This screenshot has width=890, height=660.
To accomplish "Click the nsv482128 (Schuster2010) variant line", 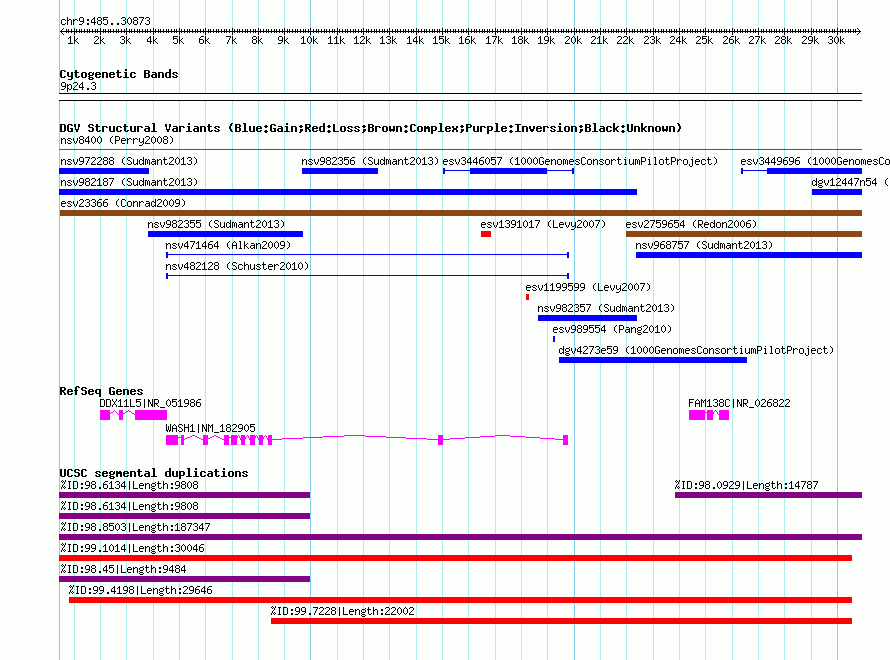I will [x=367, y=276].
